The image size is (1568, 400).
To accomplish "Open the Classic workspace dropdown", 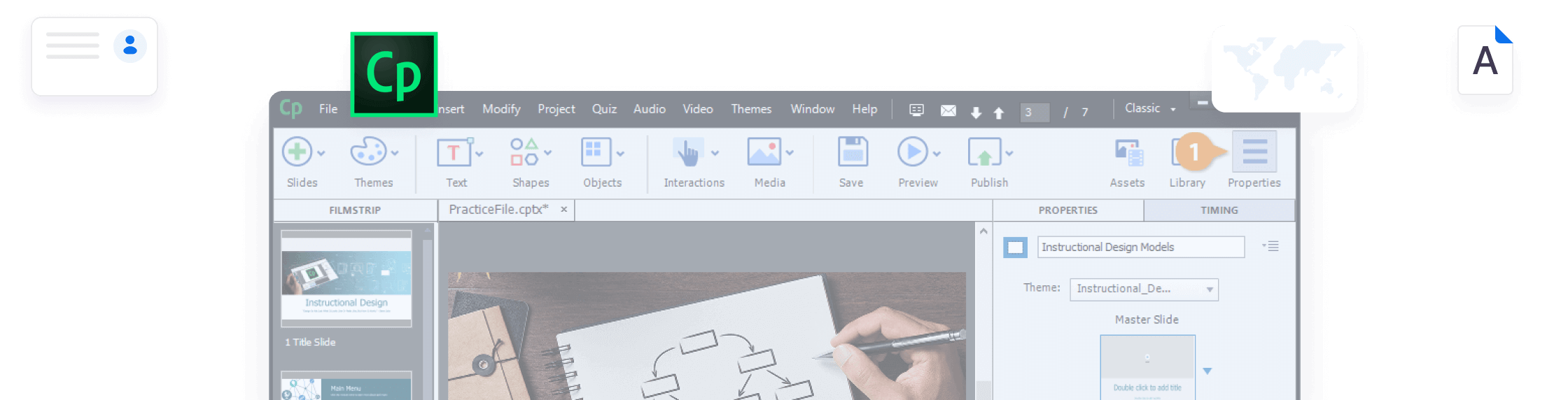I will (x=1150, y=108).
